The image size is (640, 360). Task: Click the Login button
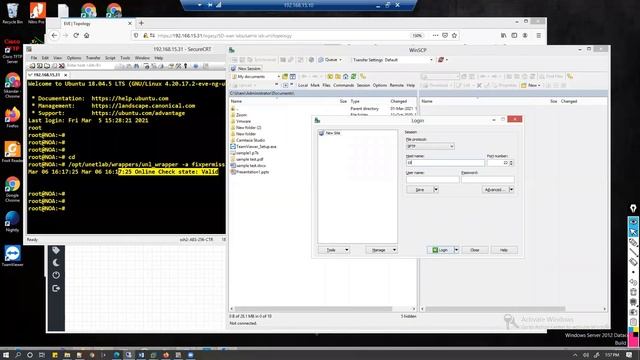pos(440,250)
